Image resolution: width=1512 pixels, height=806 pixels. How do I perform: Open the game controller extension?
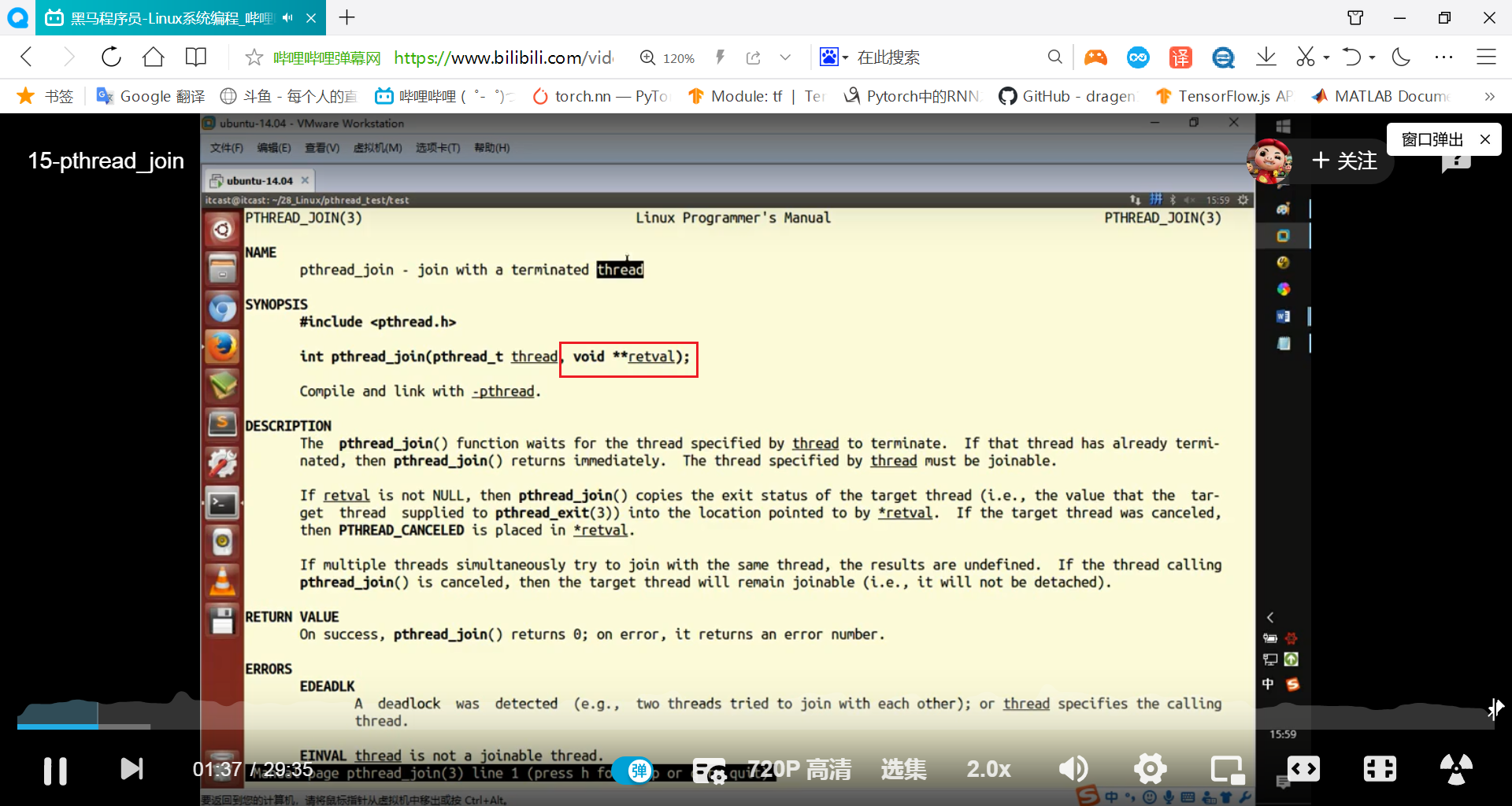[x=1095, y=57]
